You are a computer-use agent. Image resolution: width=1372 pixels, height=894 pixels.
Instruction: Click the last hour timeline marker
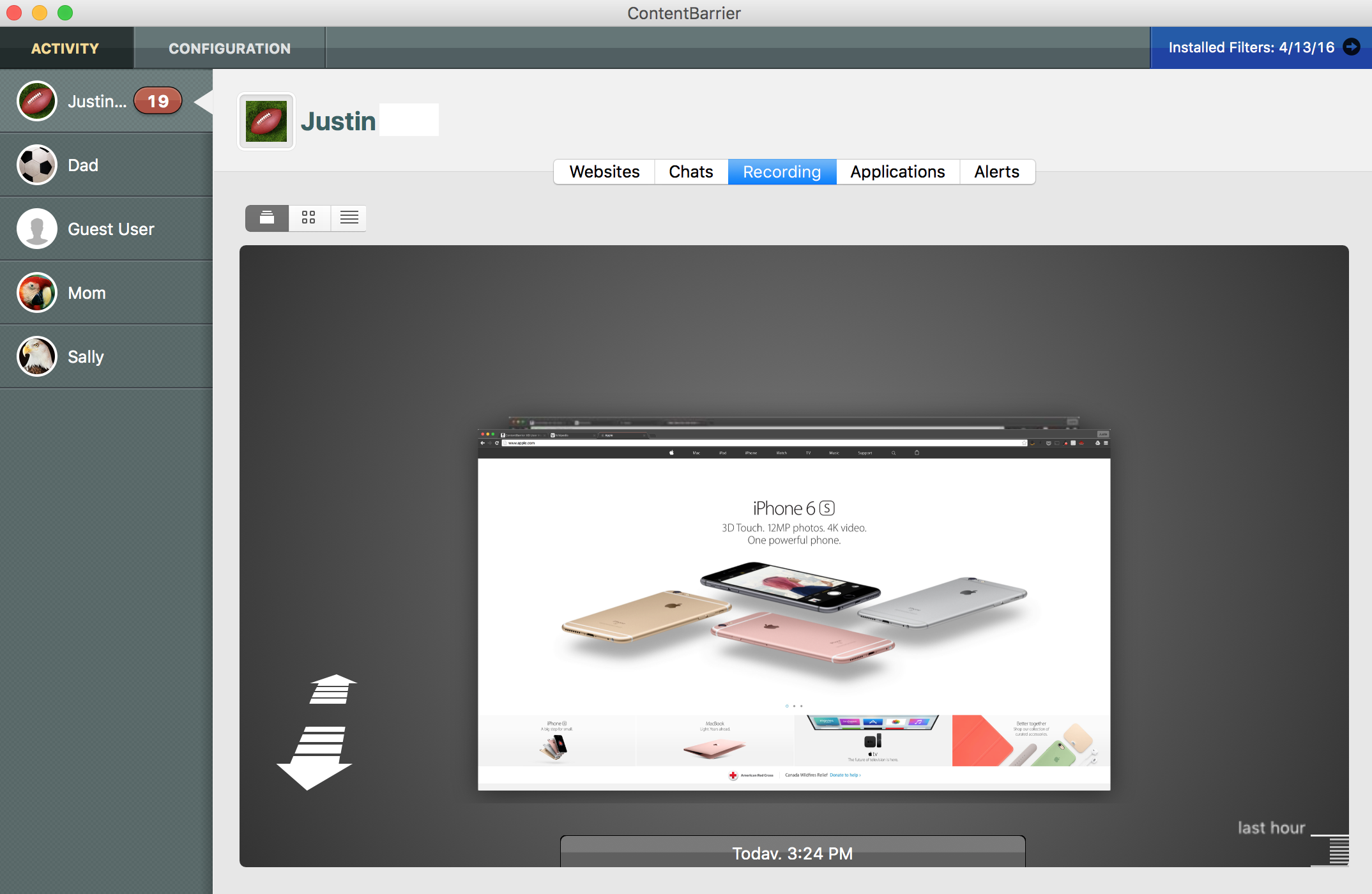click(x=1271, y=828)
